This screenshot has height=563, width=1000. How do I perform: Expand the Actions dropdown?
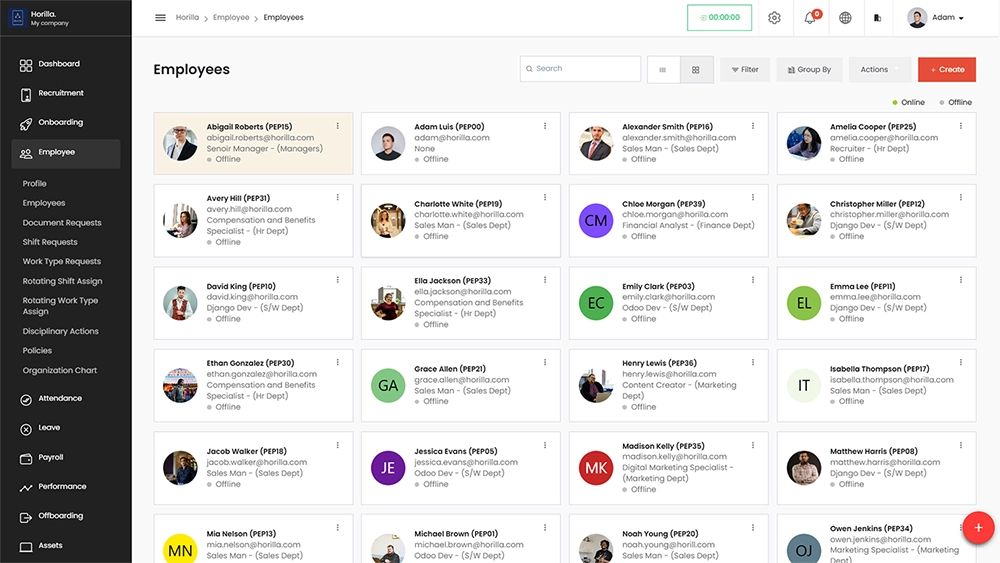879,69
